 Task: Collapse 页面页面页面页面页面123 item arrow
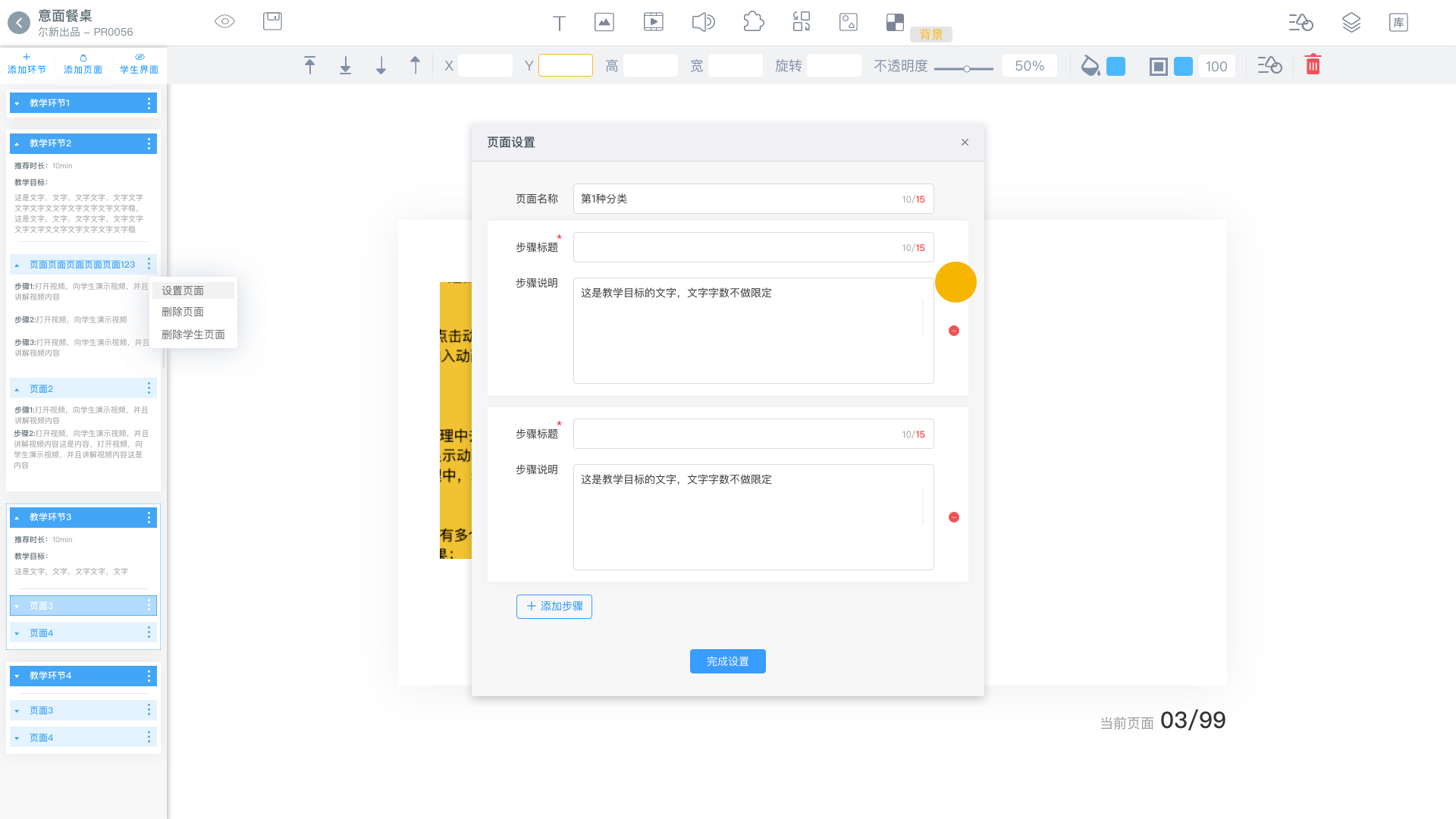coord(17,265)
